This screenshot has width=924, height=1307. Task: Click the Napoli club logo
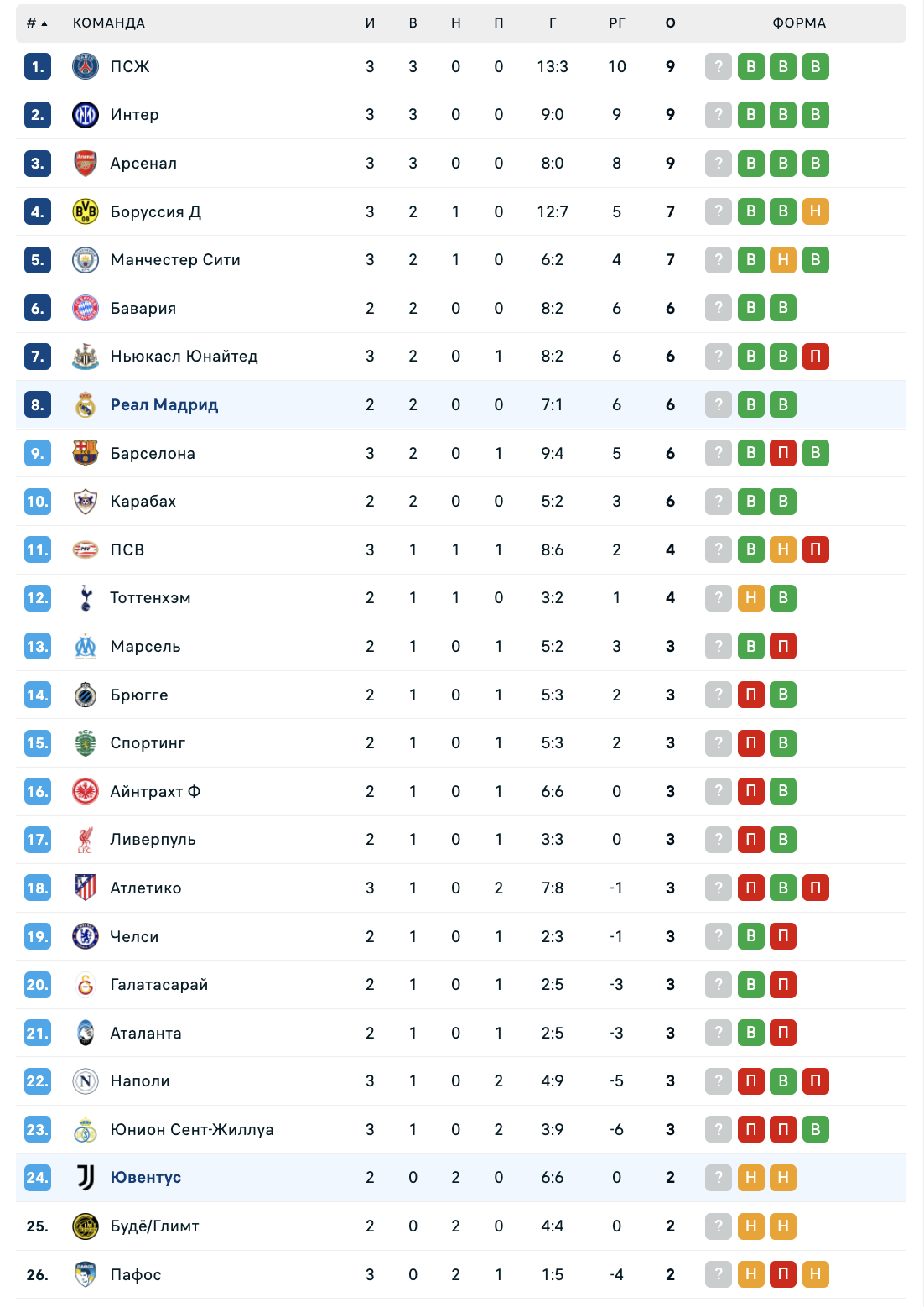86,1081
